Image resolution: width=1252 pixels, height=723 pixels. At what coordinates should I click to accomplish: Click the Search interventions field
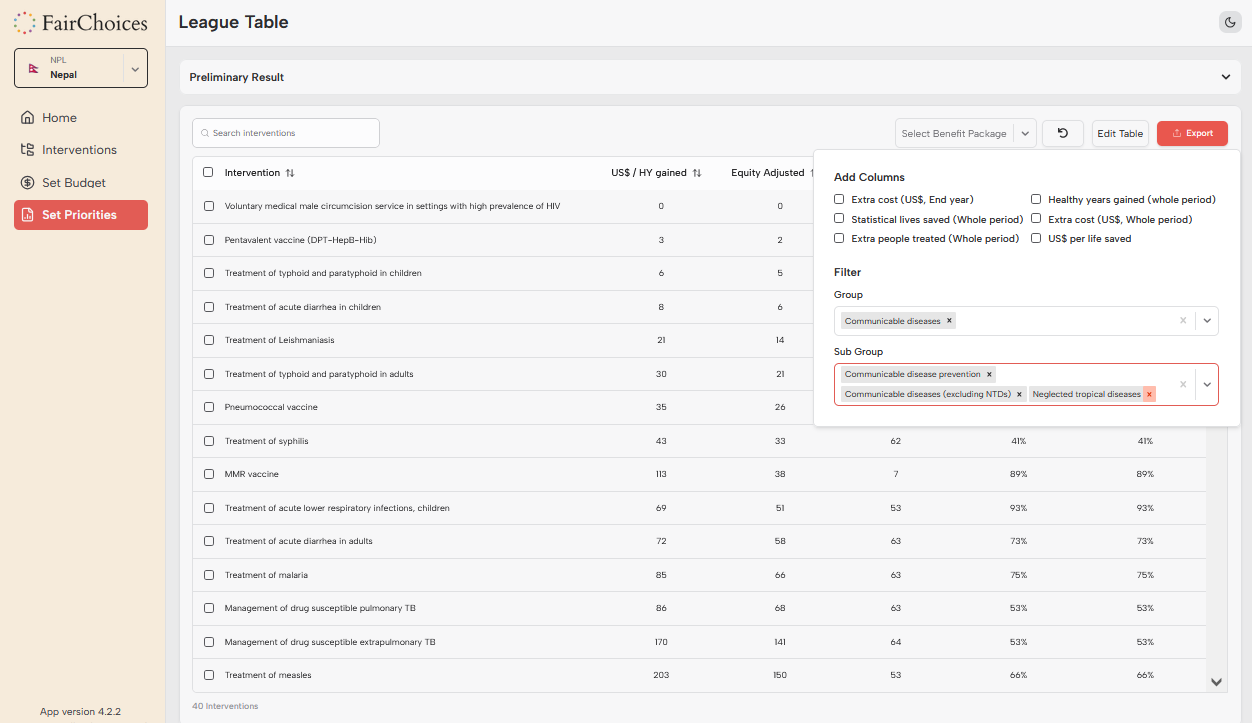point(286,133)
